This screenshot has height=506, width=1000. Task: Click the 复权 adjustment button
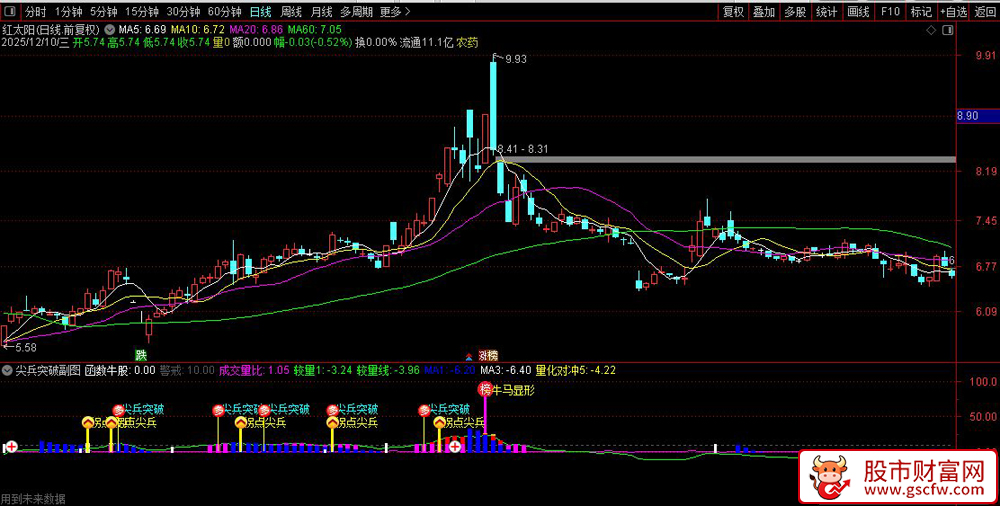pyautogui.click(x=733, y=11)
